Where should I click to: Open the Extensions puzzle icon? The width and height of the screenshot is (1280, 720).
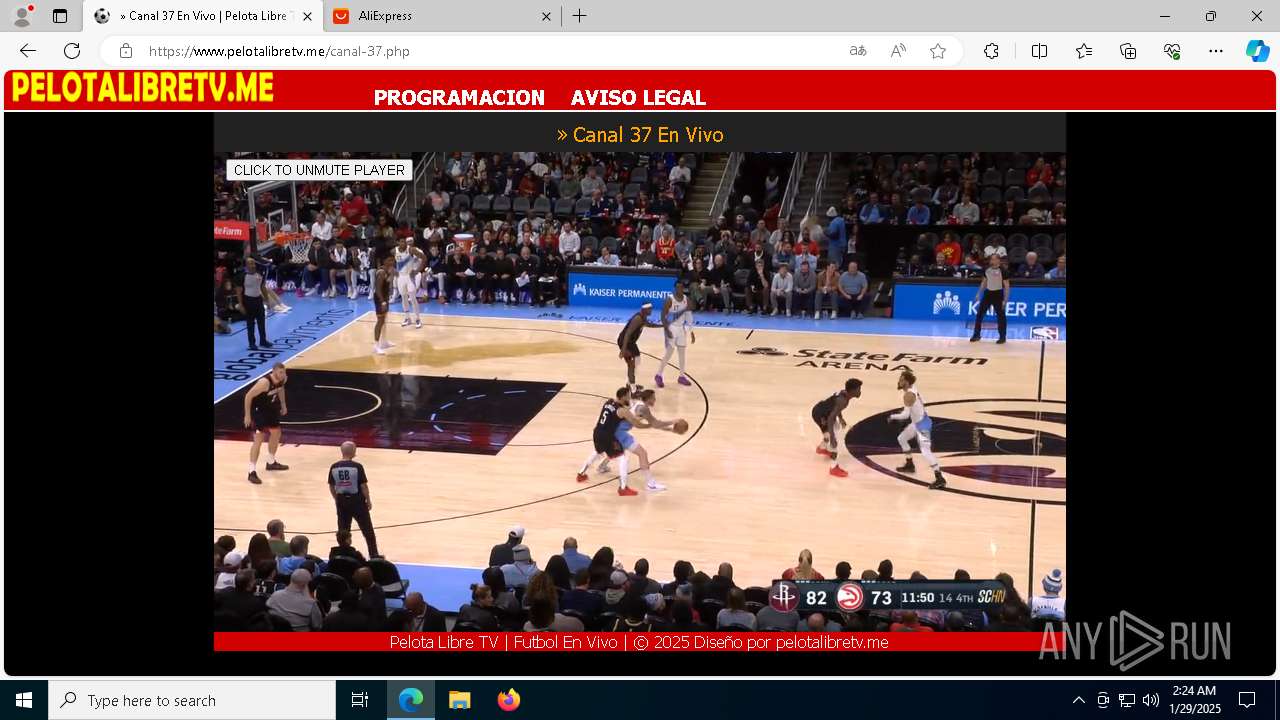[x=991, y=51]
